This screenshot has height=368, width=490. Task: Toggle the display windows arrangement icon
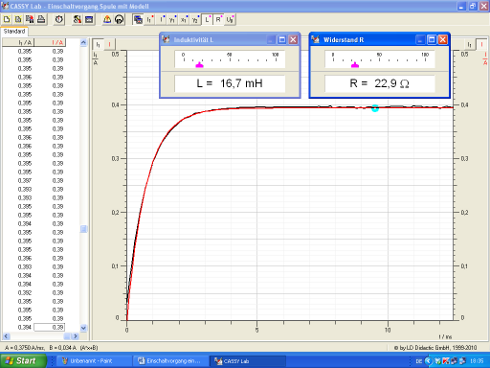click(138, 19)
